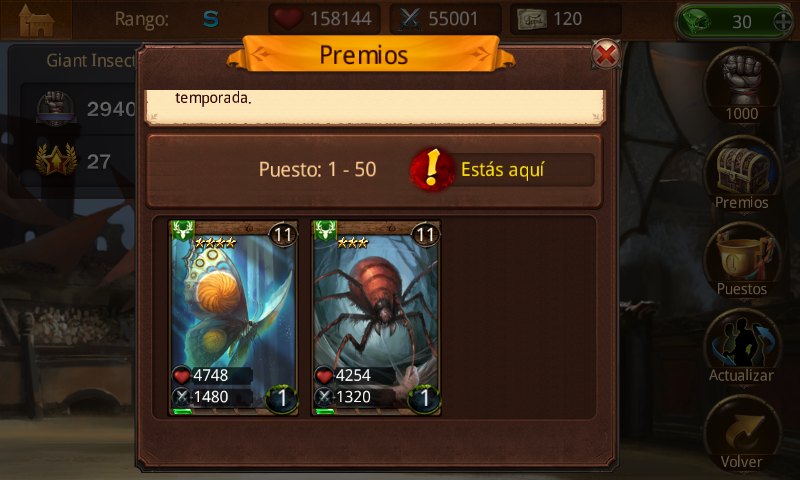Open the Premios treasure chest button

[742, 174]
